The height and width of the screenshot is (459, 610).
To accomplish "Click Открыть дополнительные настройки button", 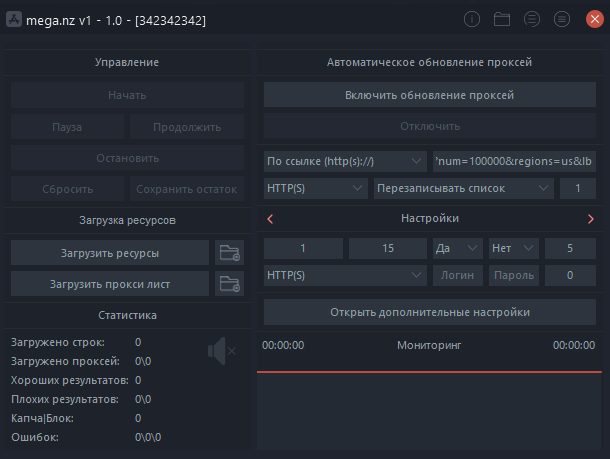I will pos(430,312).
